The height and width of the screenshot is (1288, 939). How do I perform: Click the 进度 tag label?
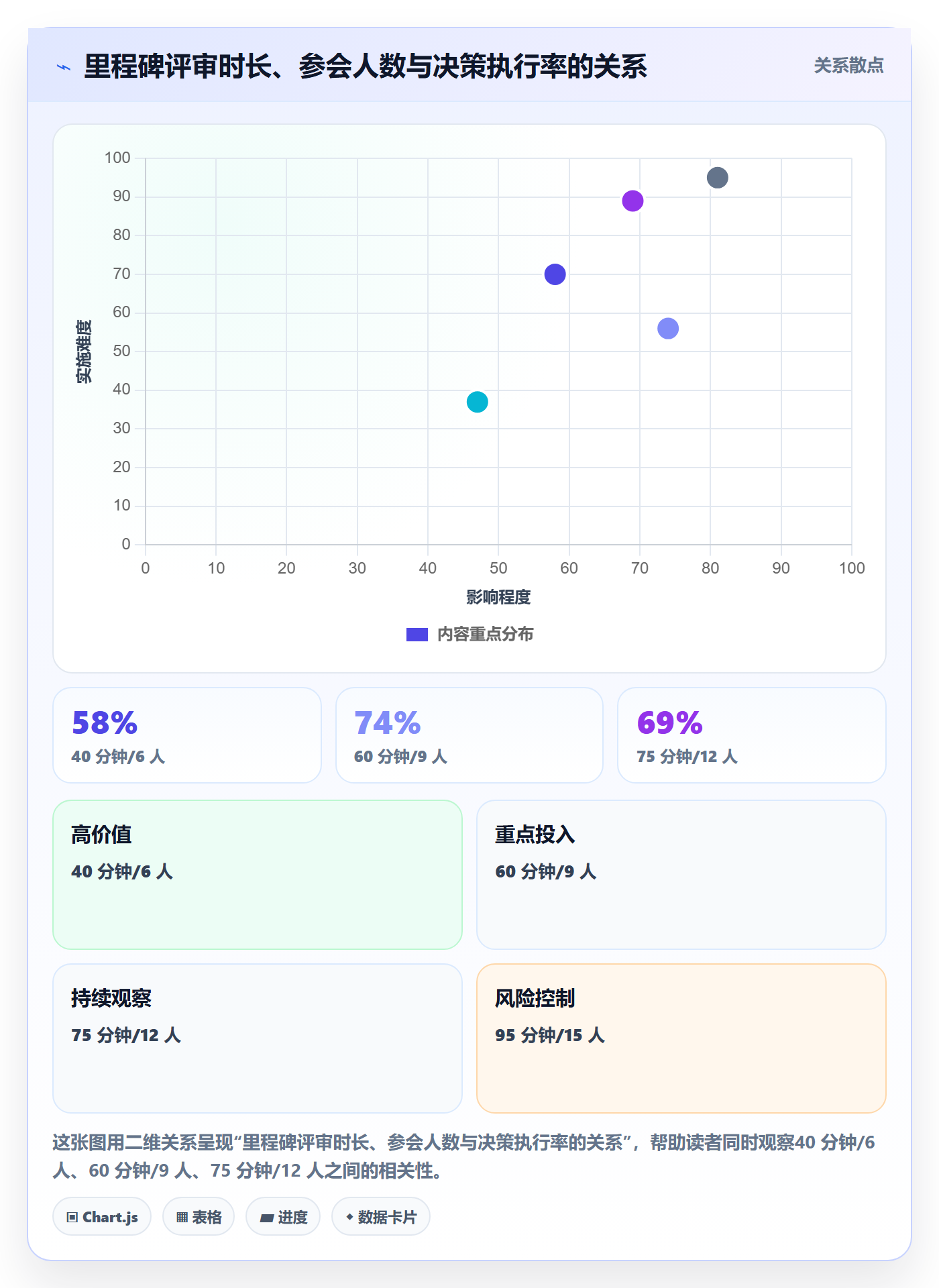pyautogui.click(x=292, y=1218)
